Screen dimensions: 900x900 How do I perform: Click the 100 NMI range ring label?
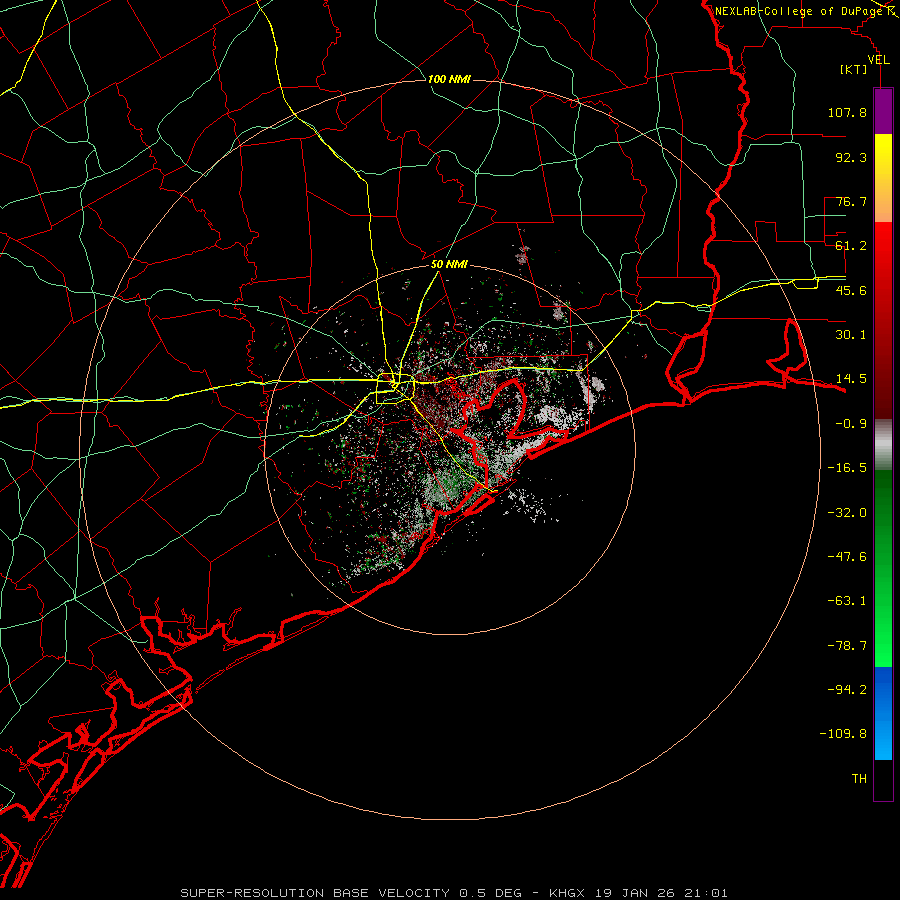tap(449, 79)
